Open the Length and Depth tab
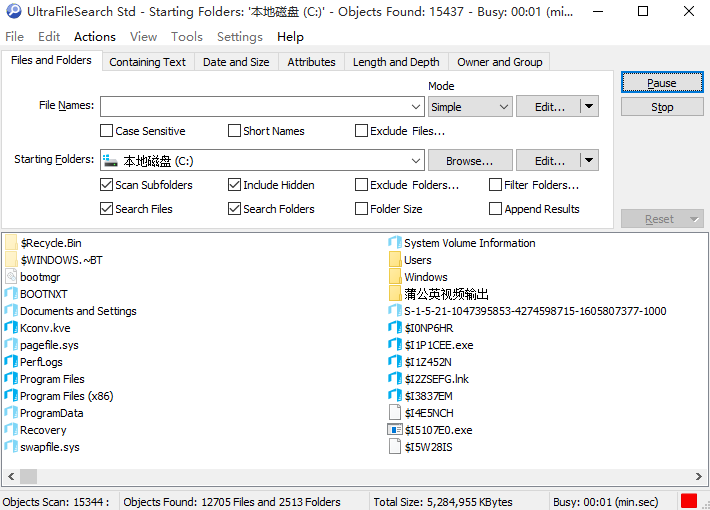 pos(396,62)
